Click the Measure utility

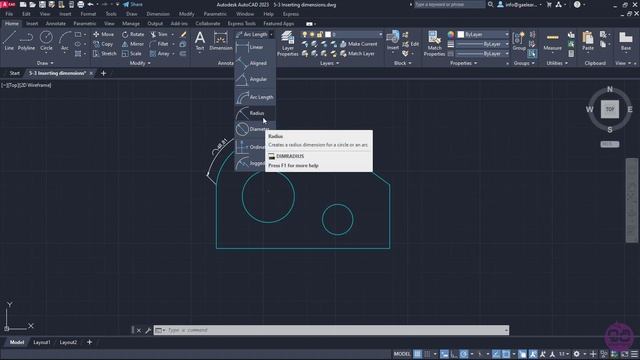(552, 41)
